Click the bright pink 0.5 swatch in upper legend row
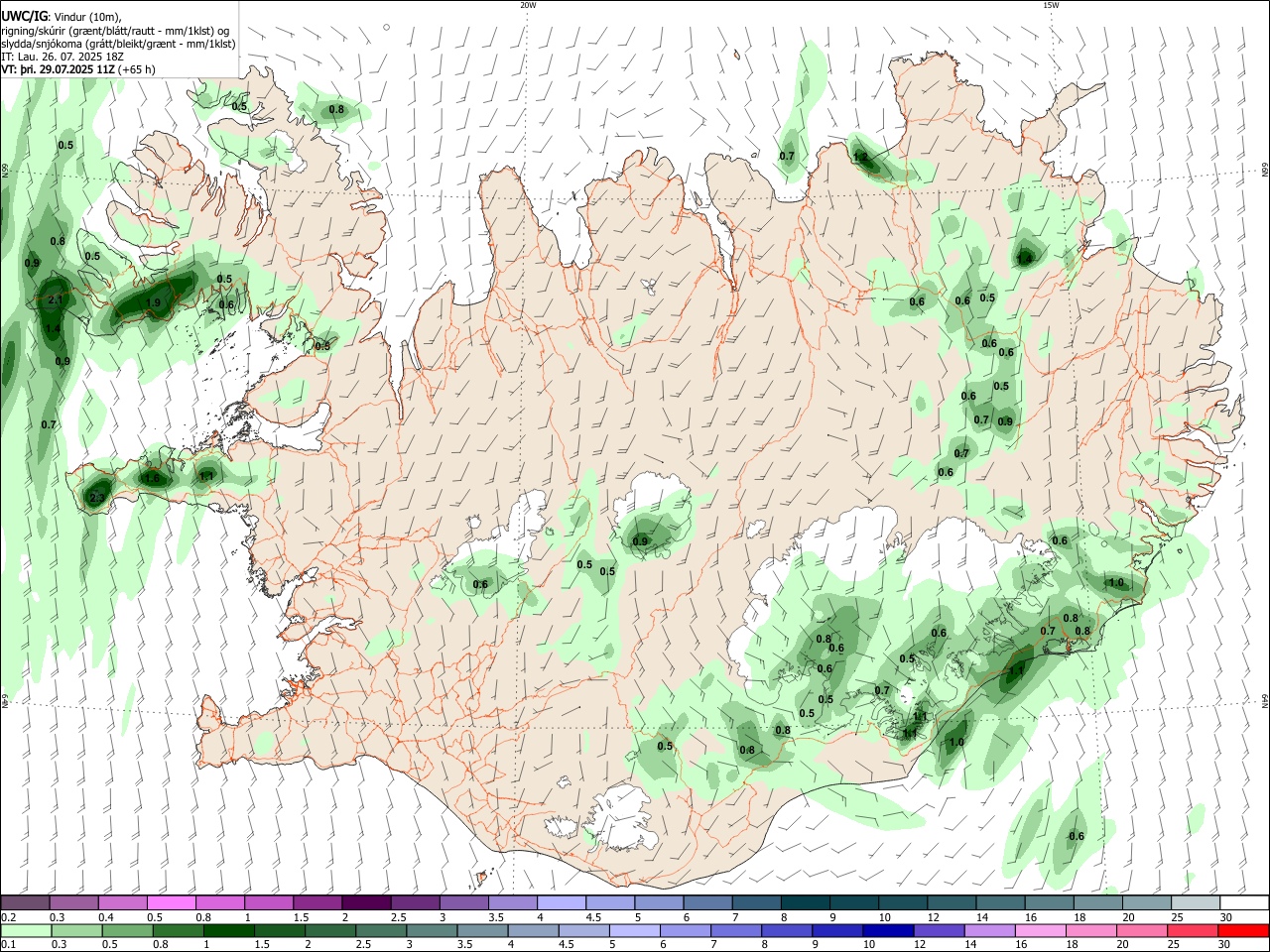The image size is (1270, 952). pyautogui.click(x=172, y=902)
